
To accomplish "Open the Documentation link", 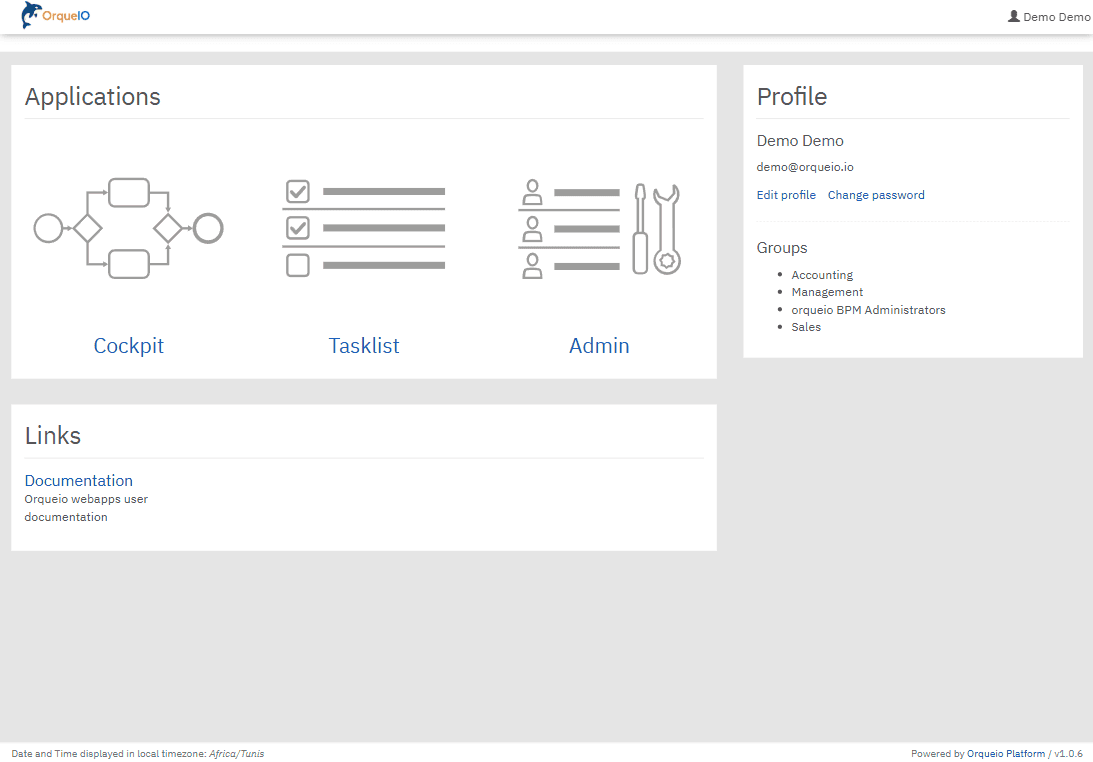I will click(x=79, y=480).
